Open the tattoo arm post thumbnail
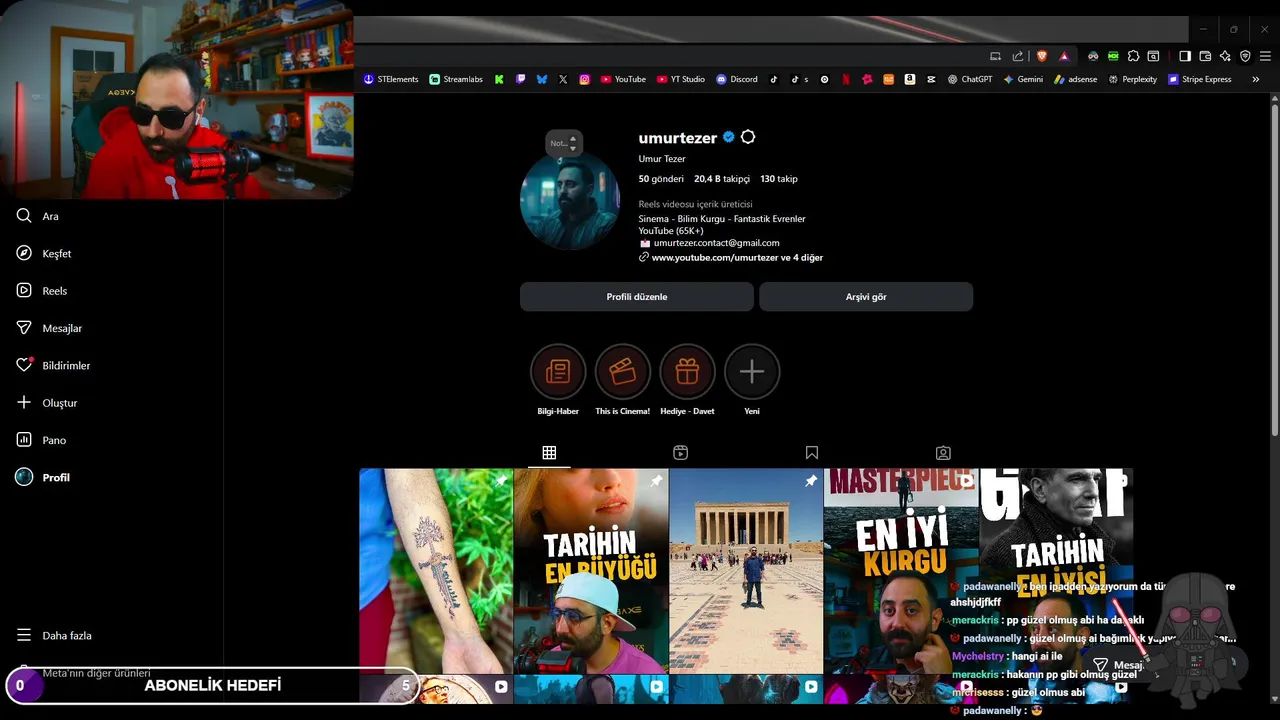The height and width of the screenshot is (720, 1280). [436, 571]
